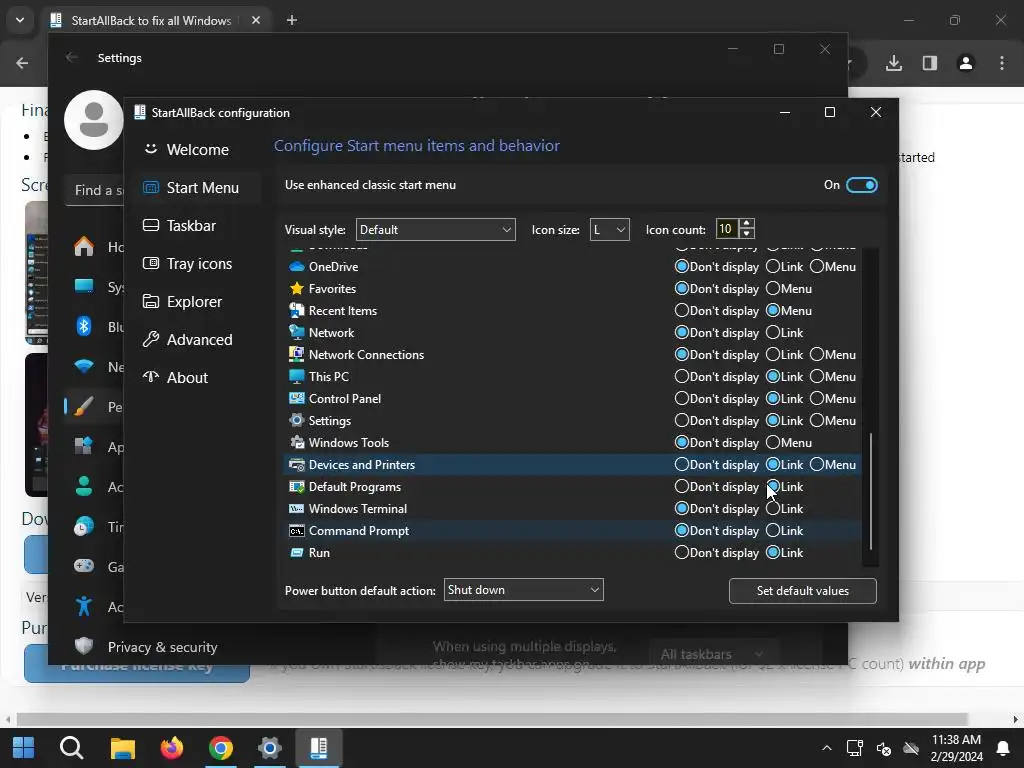Screen dimensions: 1024x768
Task: Click the Chrome back arrow
Action: (x=22, y=63)
